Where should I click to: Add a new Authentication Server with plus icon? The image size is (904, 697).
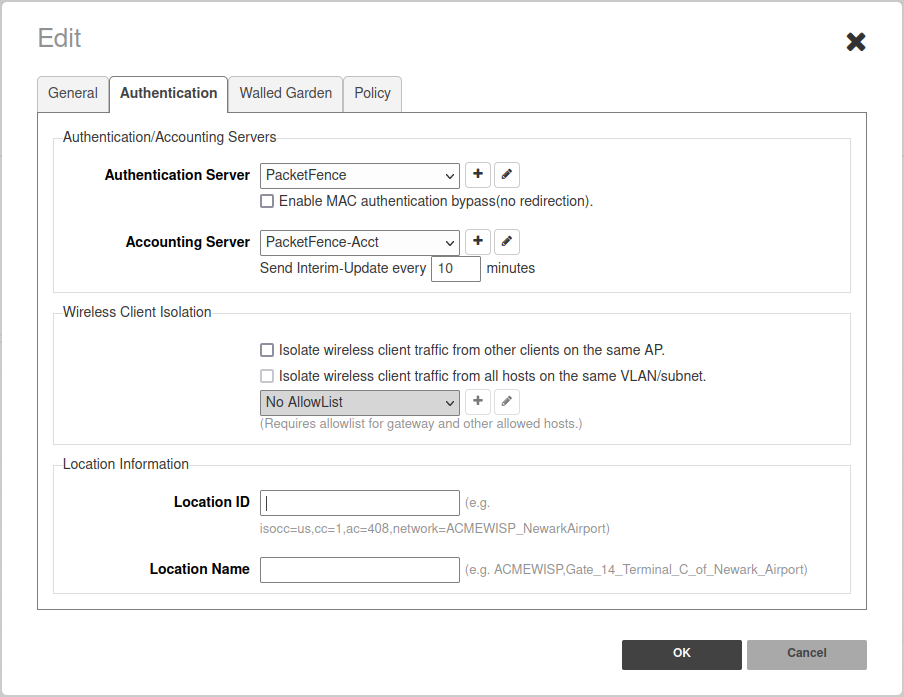478,175
